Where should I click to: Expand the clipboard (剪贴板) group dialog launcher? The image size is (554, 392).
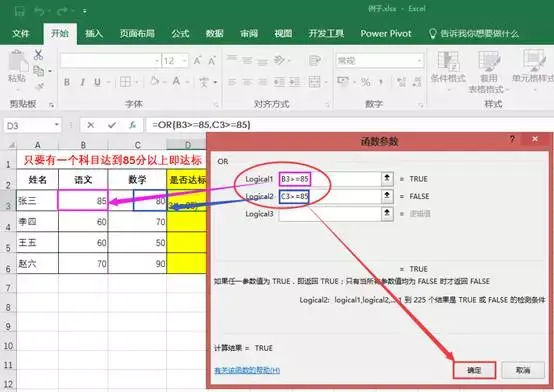coord(52,105)
